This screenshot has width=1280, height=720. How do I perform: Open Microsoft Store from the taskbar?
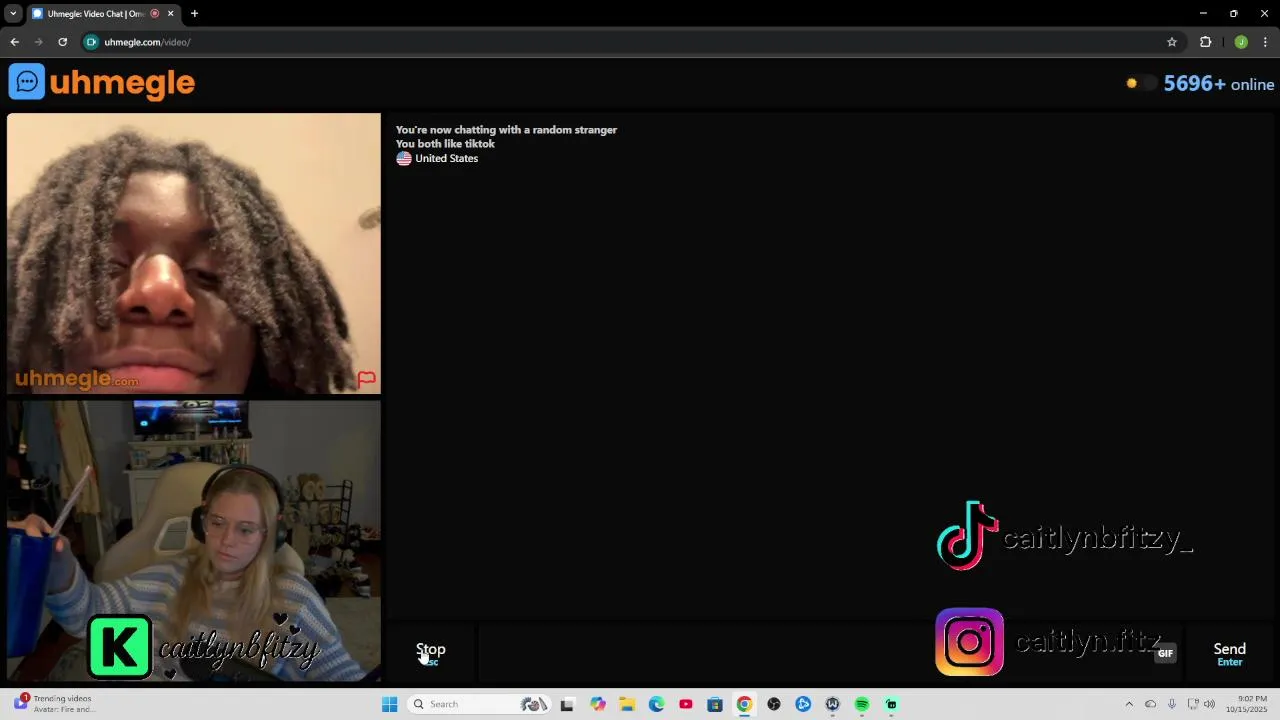pos(715,704)
